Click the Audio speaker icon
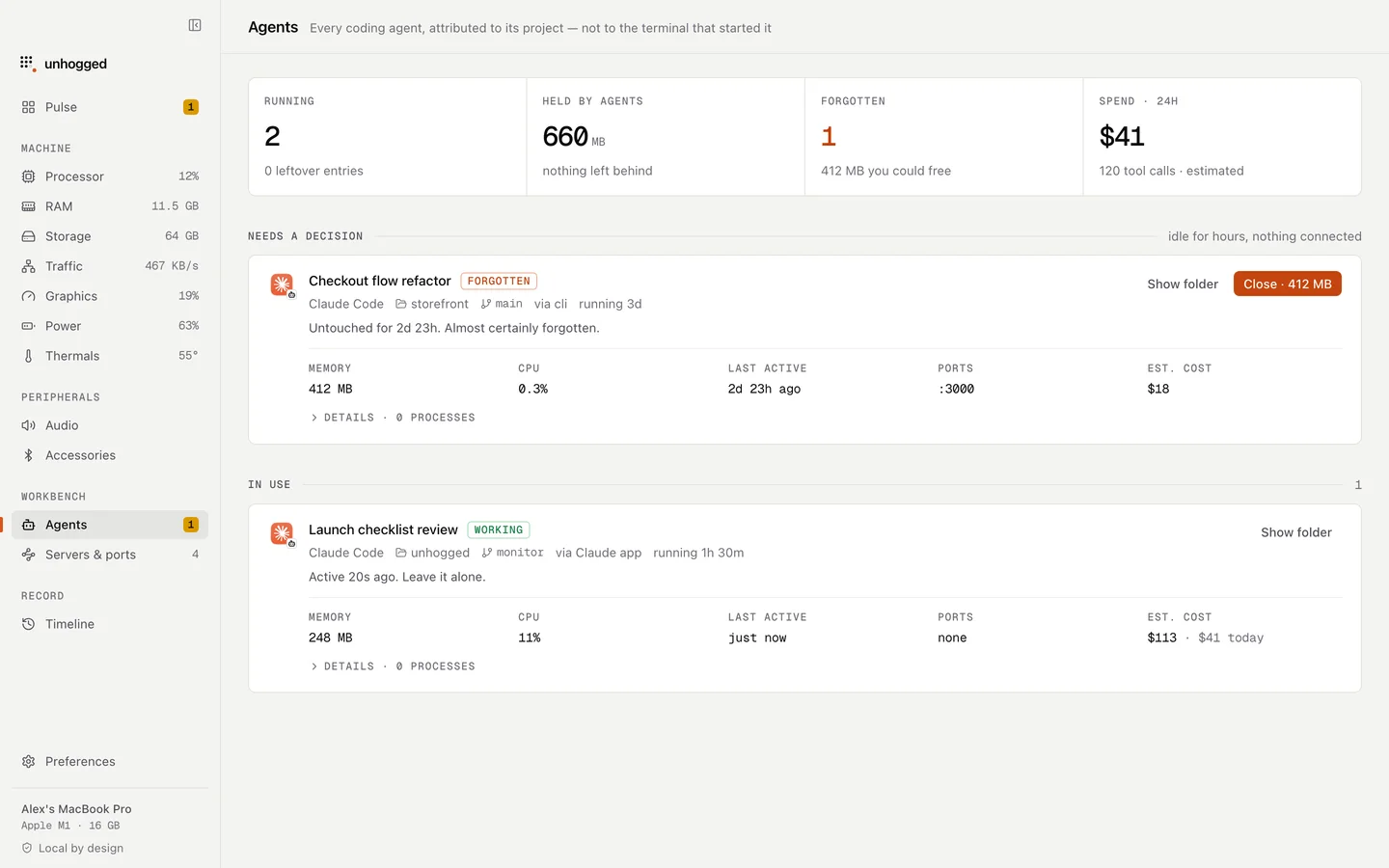 click(29, 425)
